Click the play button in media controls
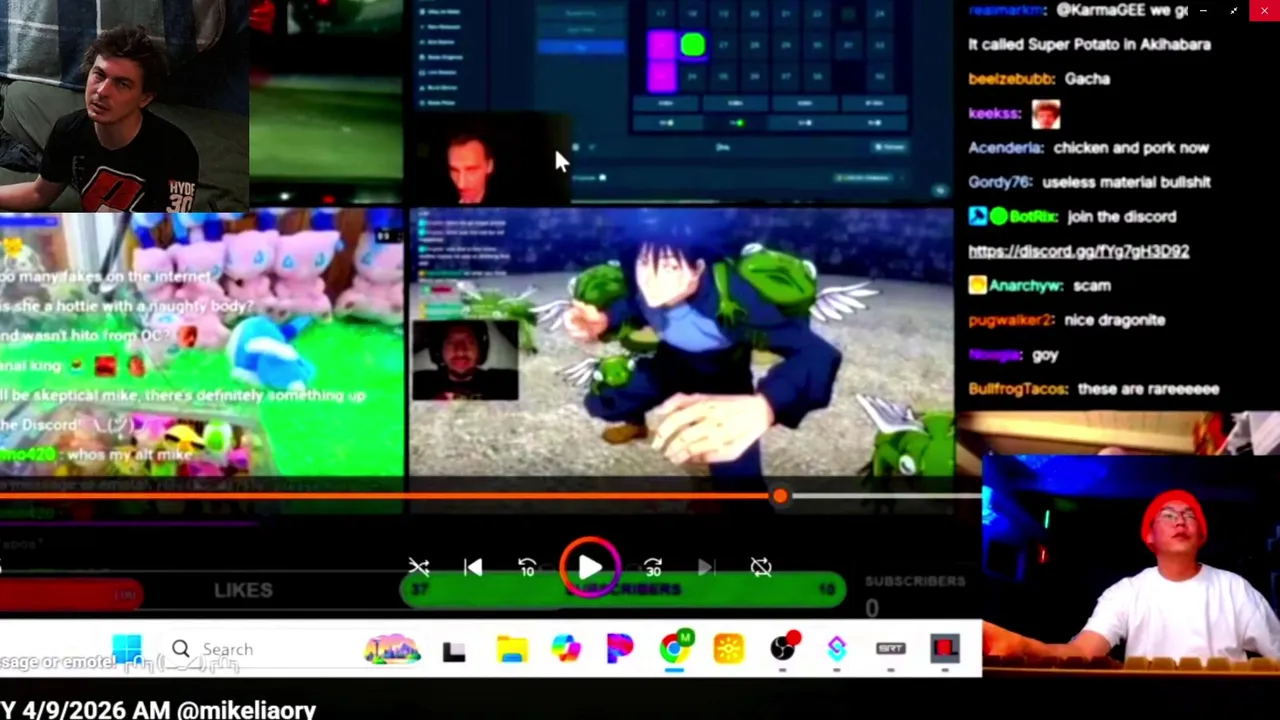This screenshot has height=720, width=1280. point(590,568)
